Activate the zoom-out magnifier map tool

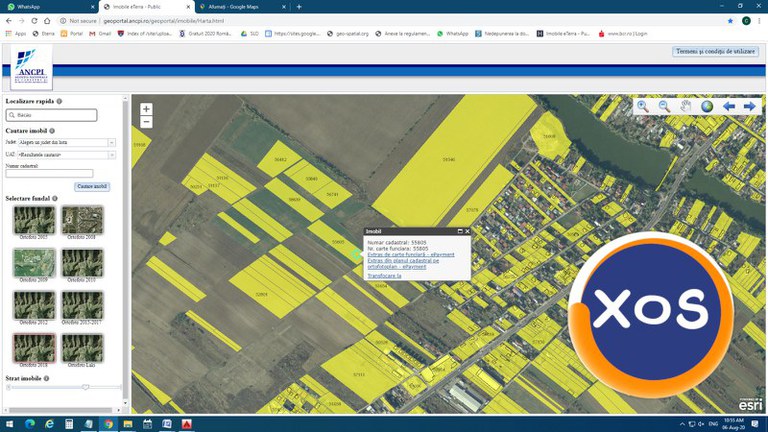[664, 106]
